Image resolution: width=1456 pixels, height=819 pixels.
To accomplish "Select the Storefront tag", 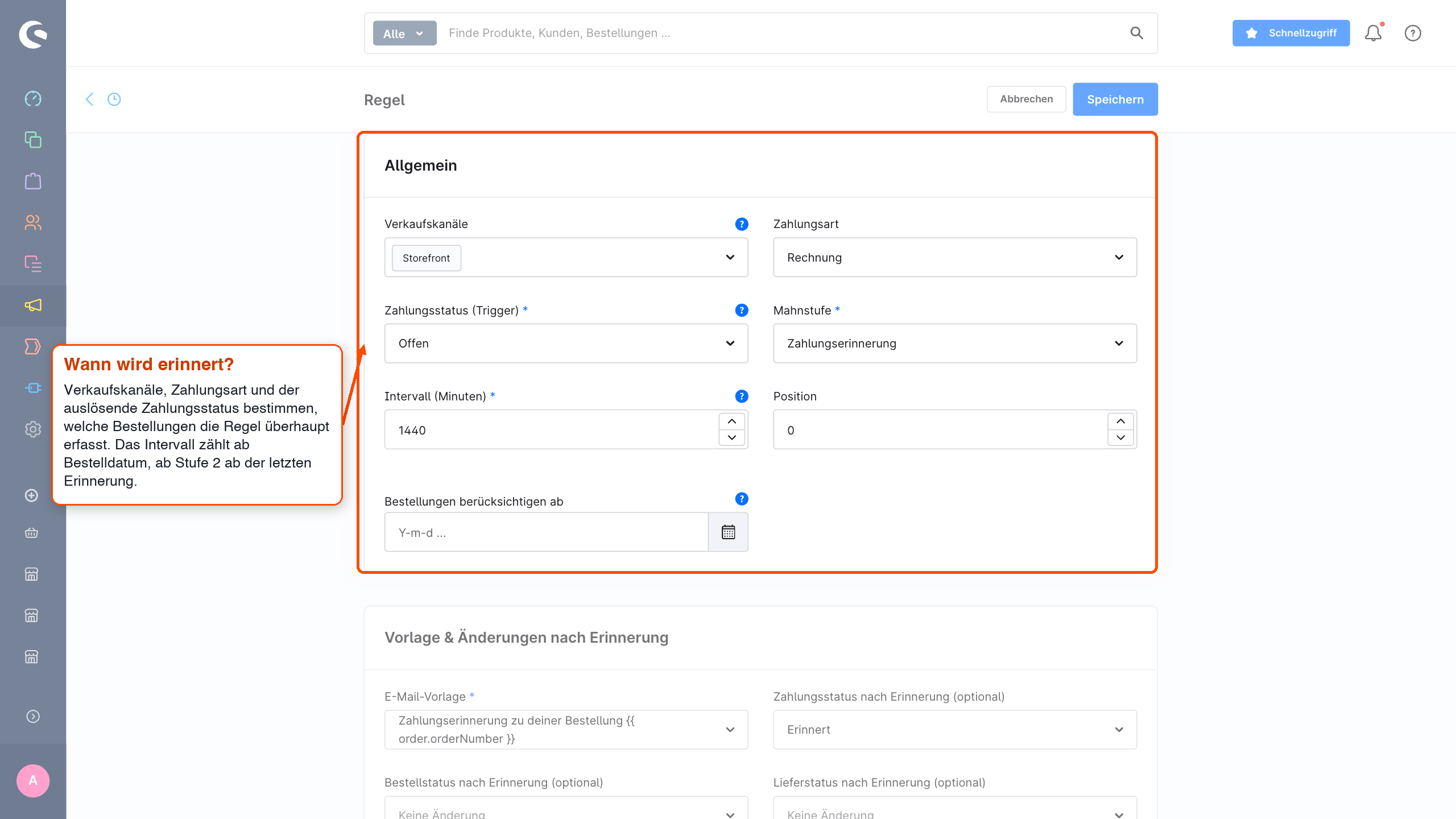I will 426,258.
